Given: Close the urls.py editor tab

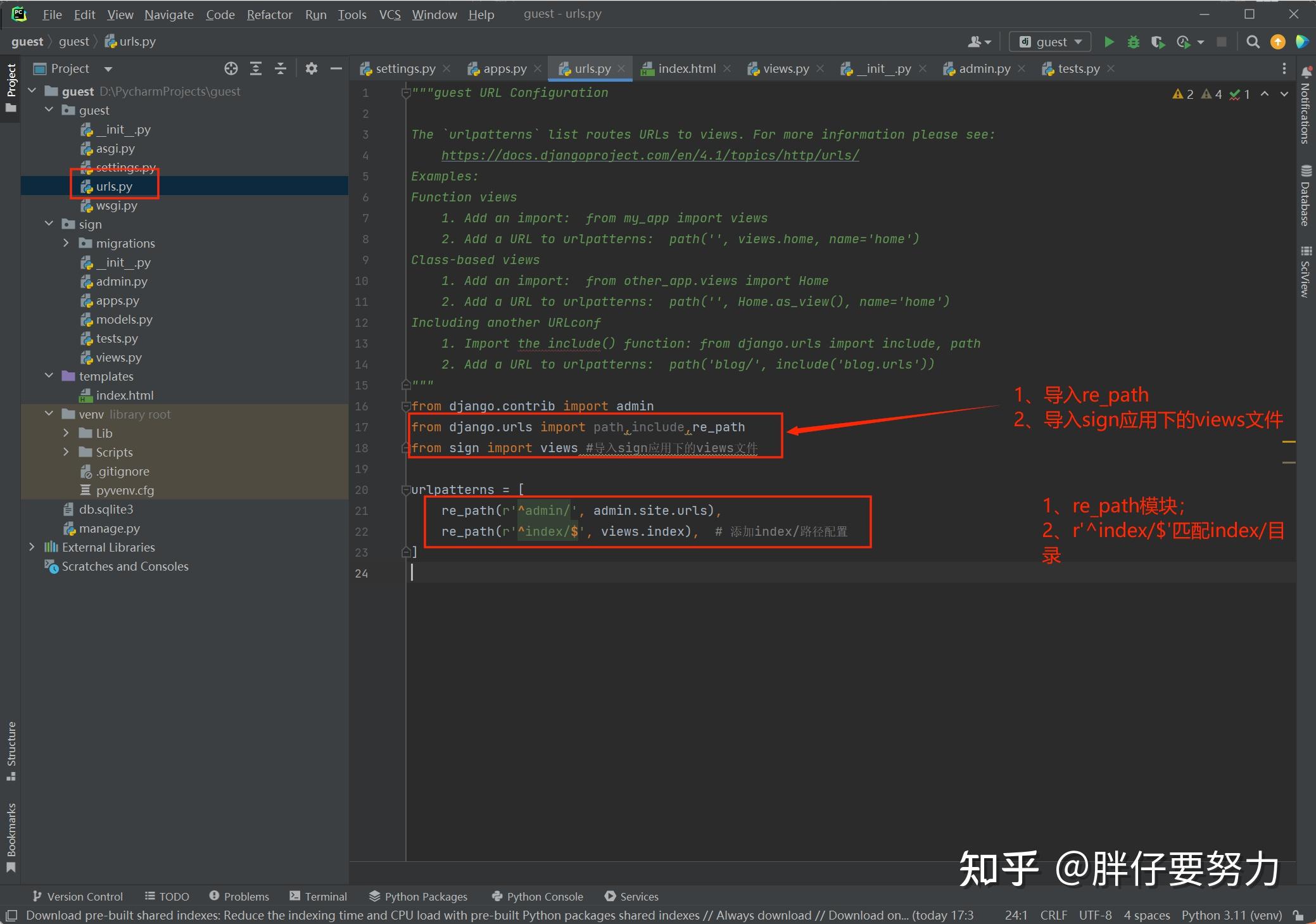Looking at the screenshot, I should 621,68.
